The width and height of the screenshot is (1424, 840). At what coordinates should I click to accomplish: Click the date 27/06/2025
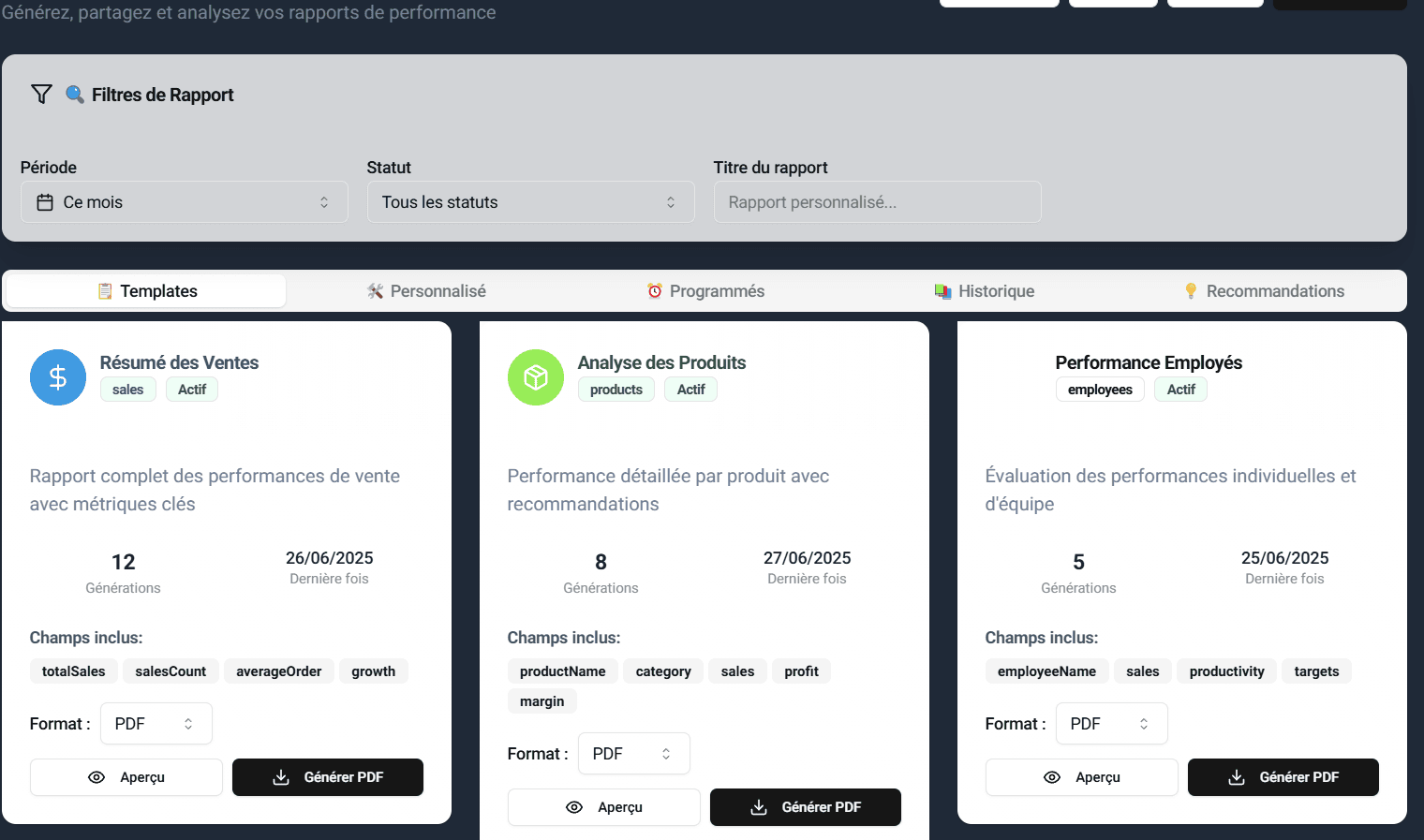point(808,558)
